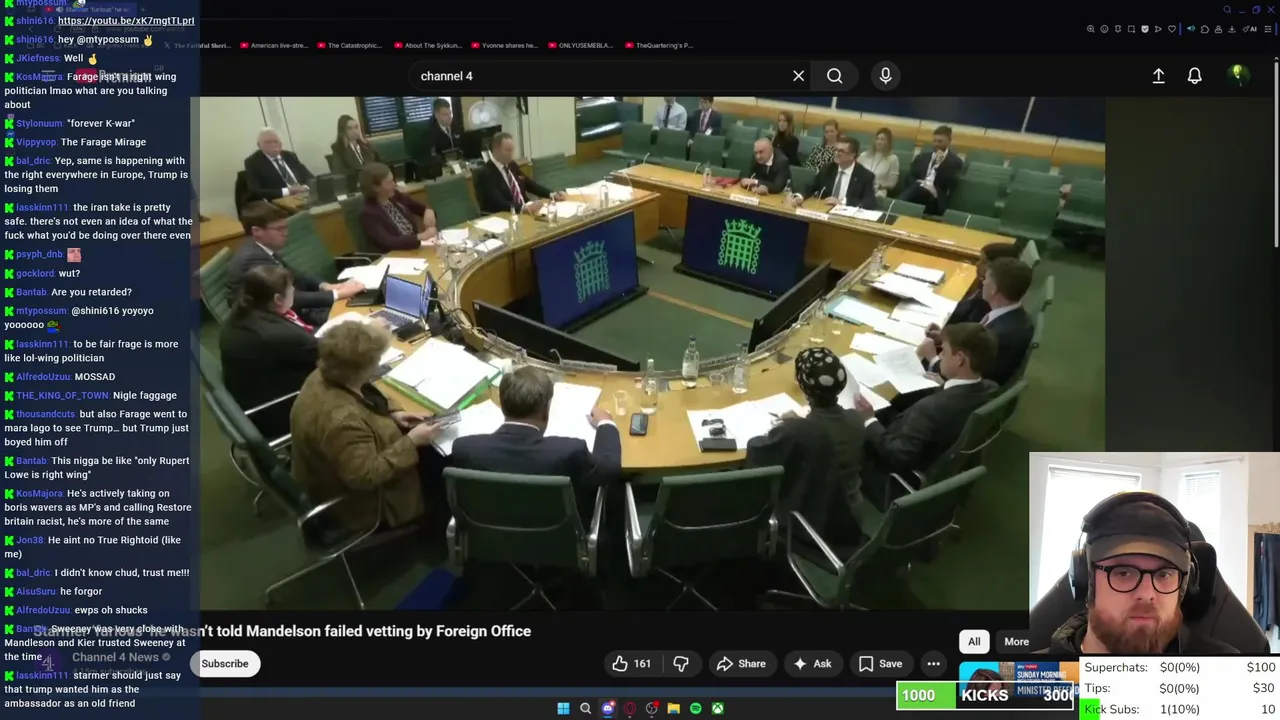The width and height of the screenshot is (1280, 720).
Task: Click chat username 'Vippyvop'
Action: (36, 142)
